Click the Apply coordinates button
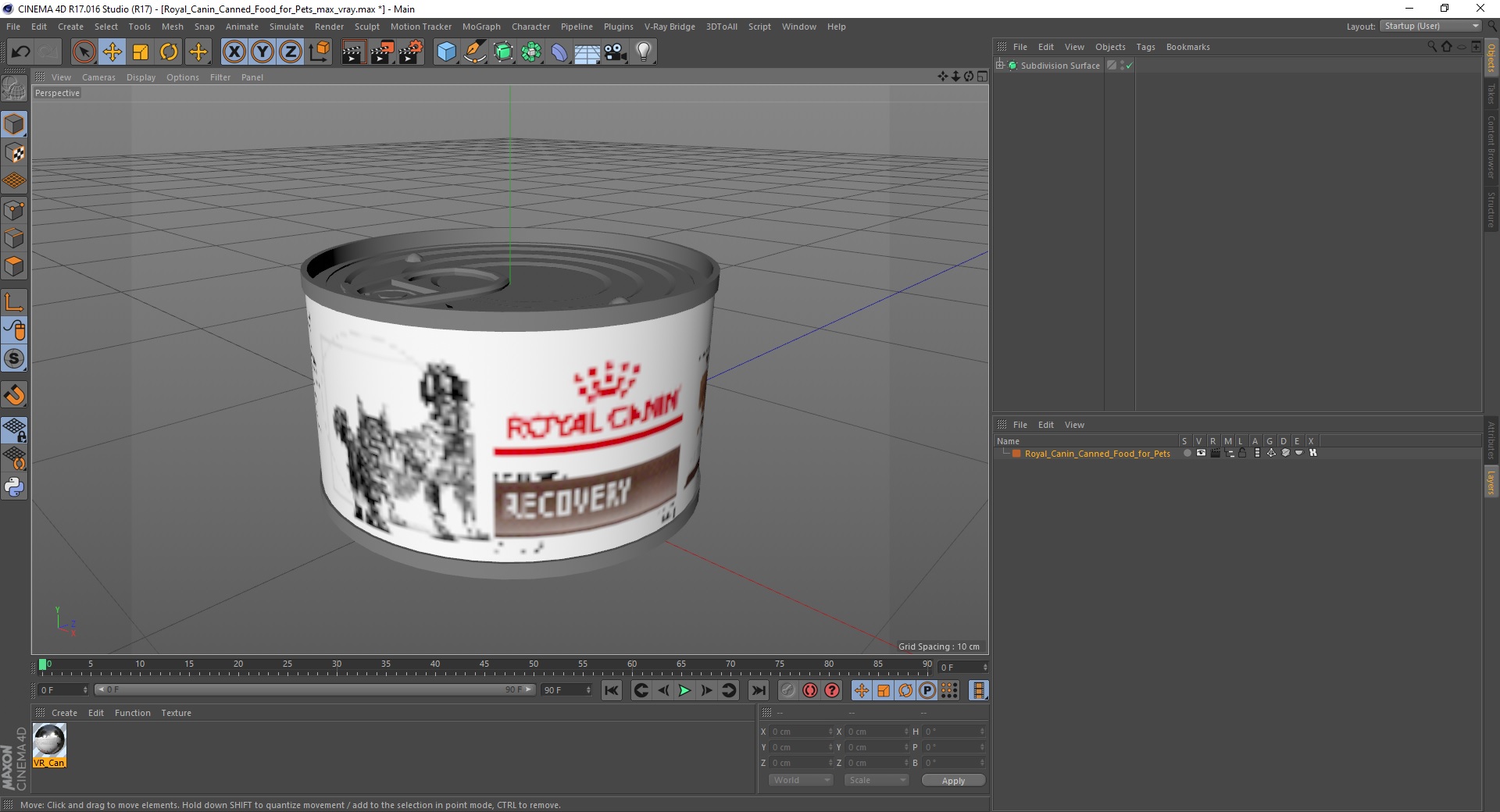This screenshot has height=812, width=1500. (x=953, y=781)
